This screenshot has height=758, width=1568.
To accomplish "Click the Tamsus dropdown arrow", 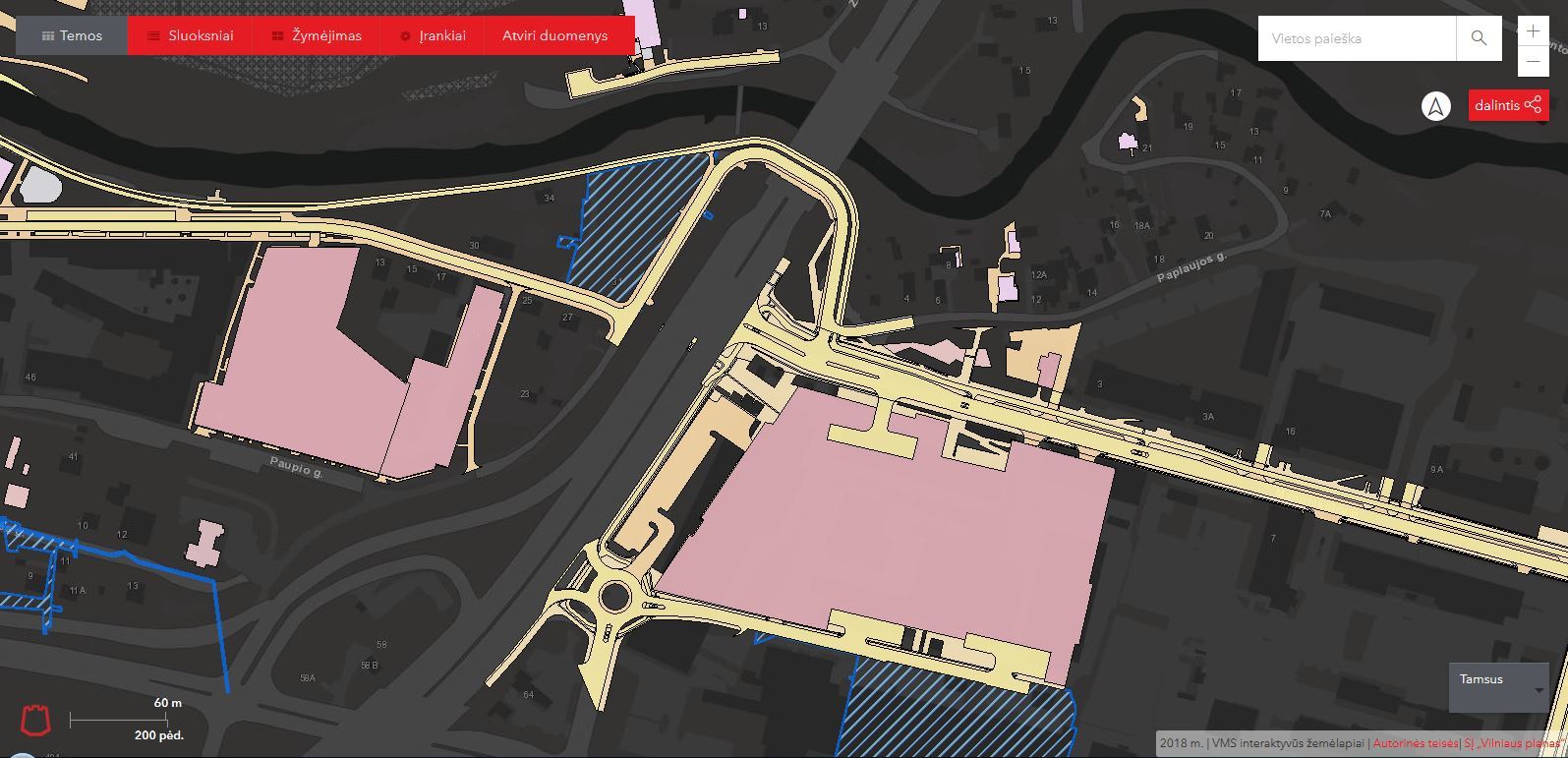I will 1539,690.
